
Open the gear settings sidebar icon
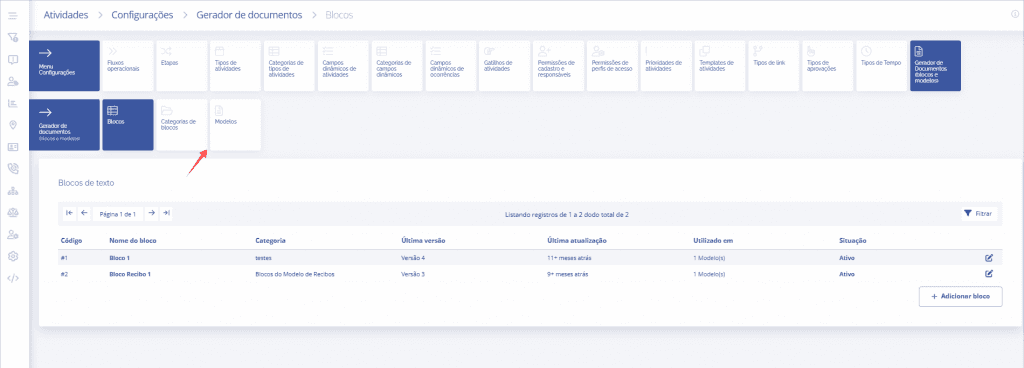click(x=12, y=256)
